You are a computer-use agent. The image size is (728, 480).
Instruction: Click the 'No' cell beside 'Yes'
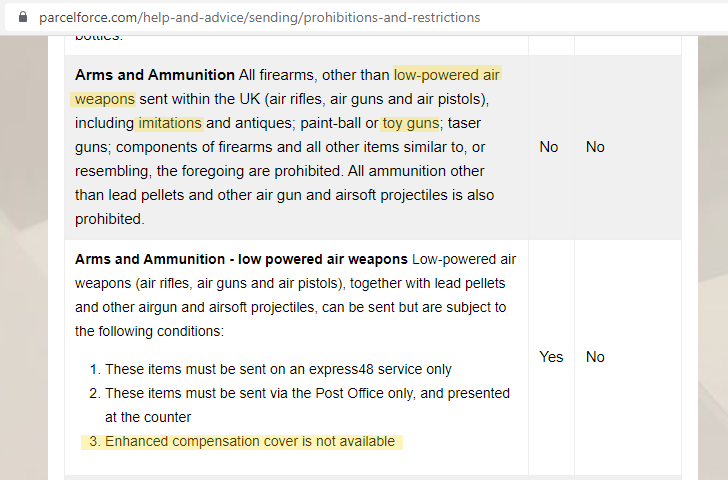pyautogui.click(x=595, y=357)
